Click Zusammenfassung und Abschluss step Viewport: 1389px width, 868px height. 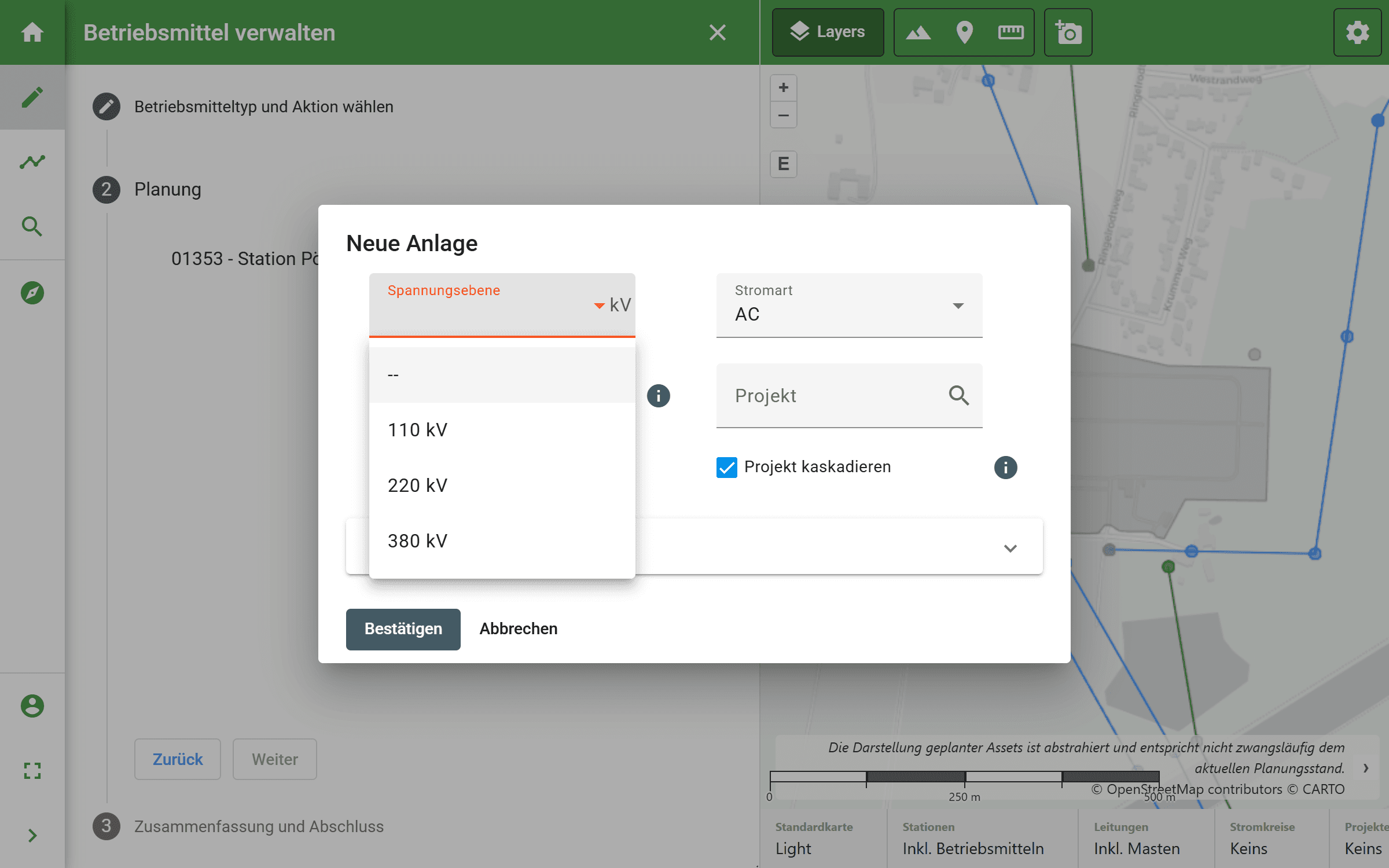click(259, 826)
